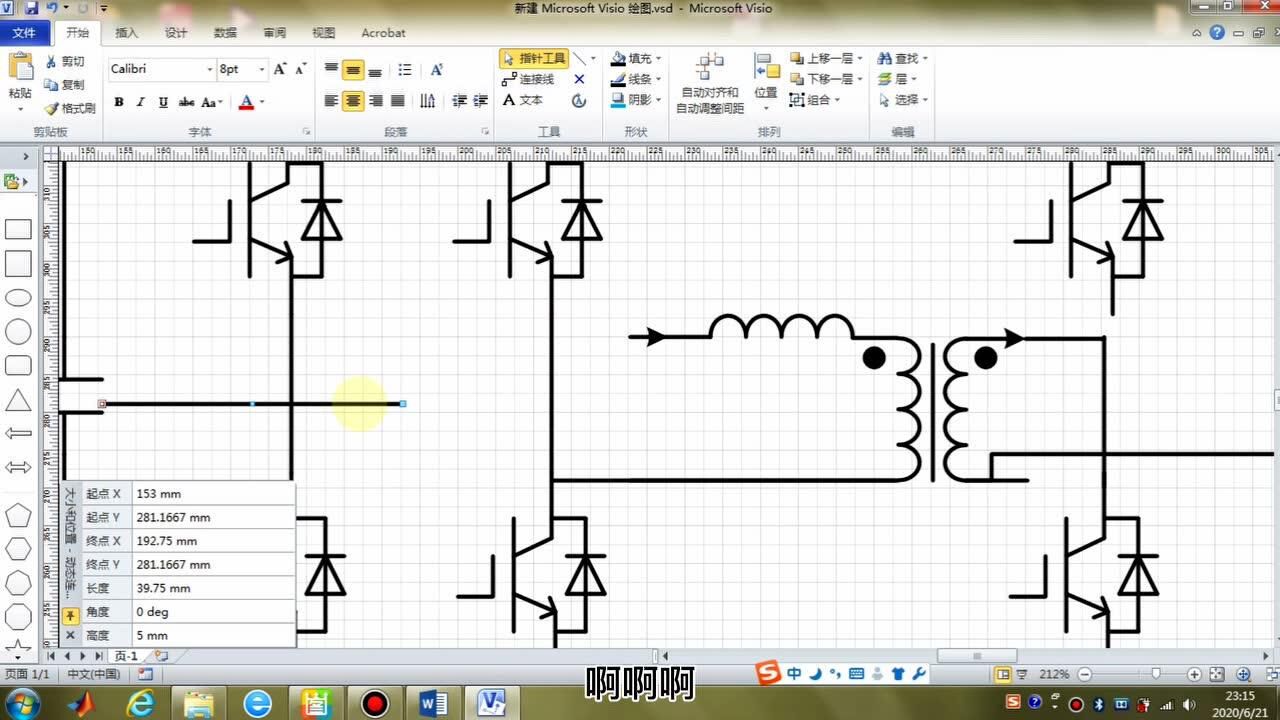Toggle Bold formatting
1280x720 pixels.
point(119,102)
